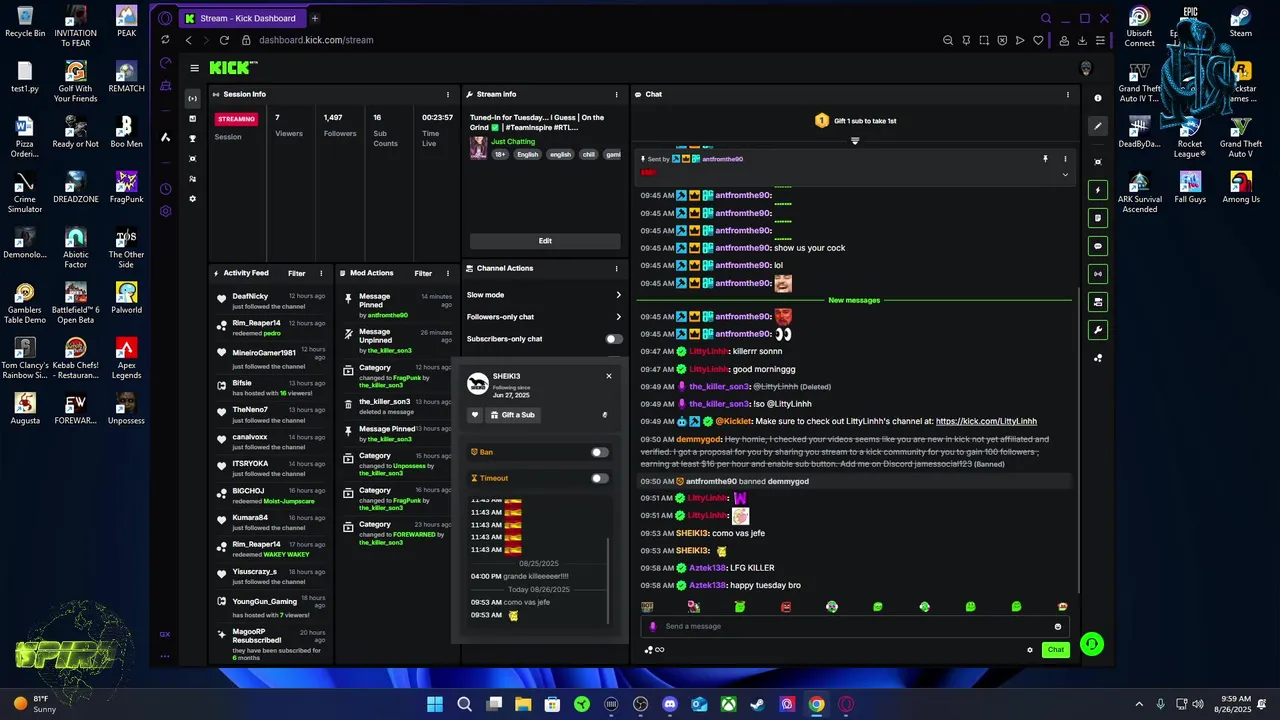Click antfromthe90 in Message Pinned mod action

tap(388, 316)
